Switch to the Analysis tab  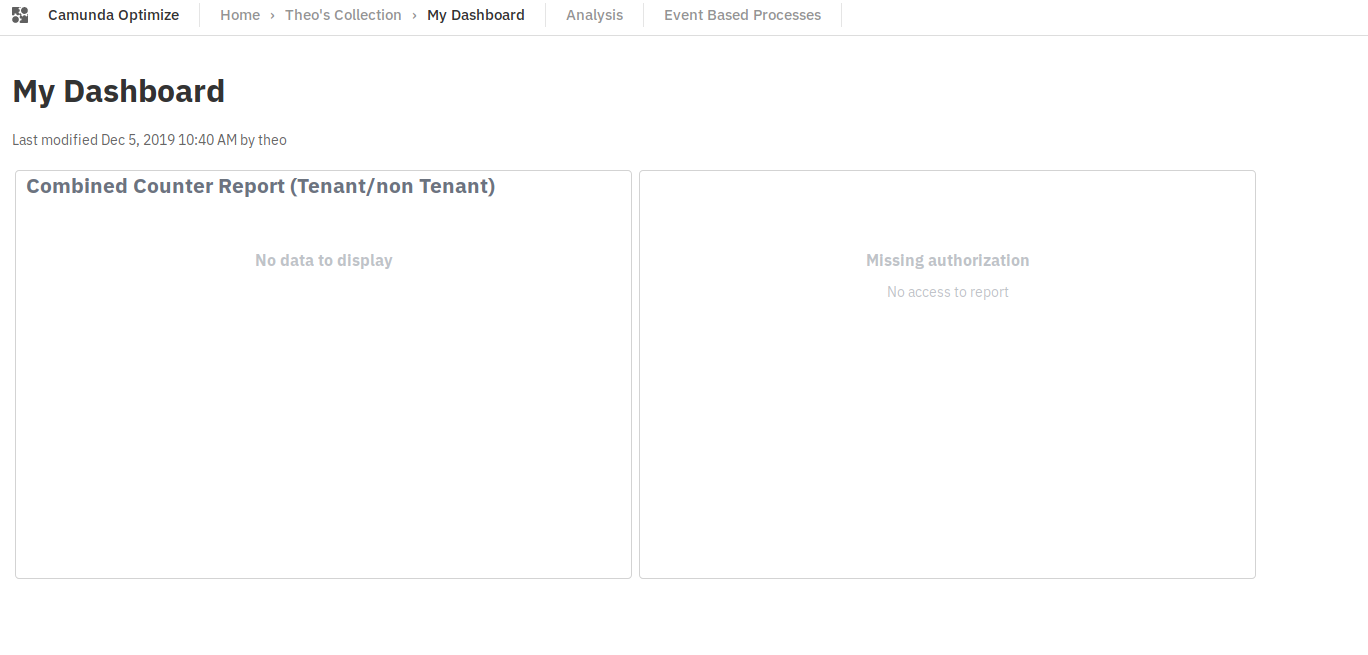[x=594, y=15]
